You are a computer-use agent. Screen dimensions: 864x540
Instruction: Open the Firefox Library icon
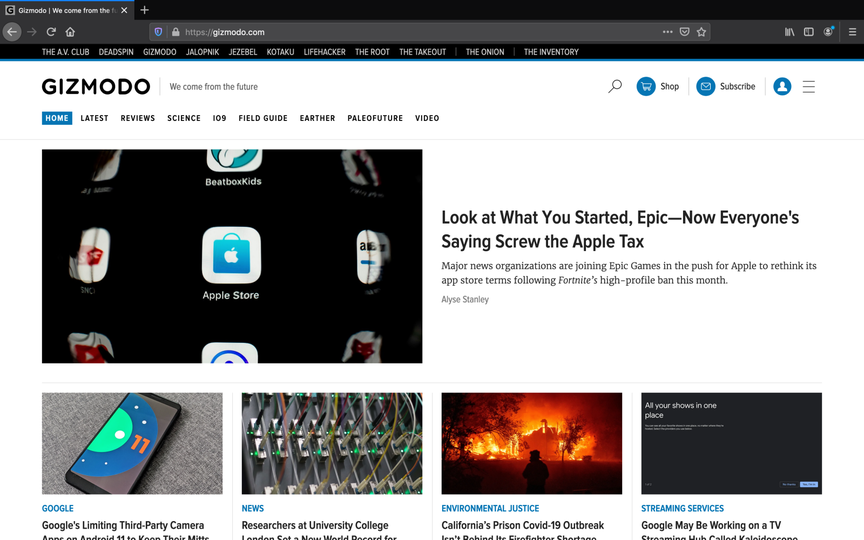coord(790,32)
